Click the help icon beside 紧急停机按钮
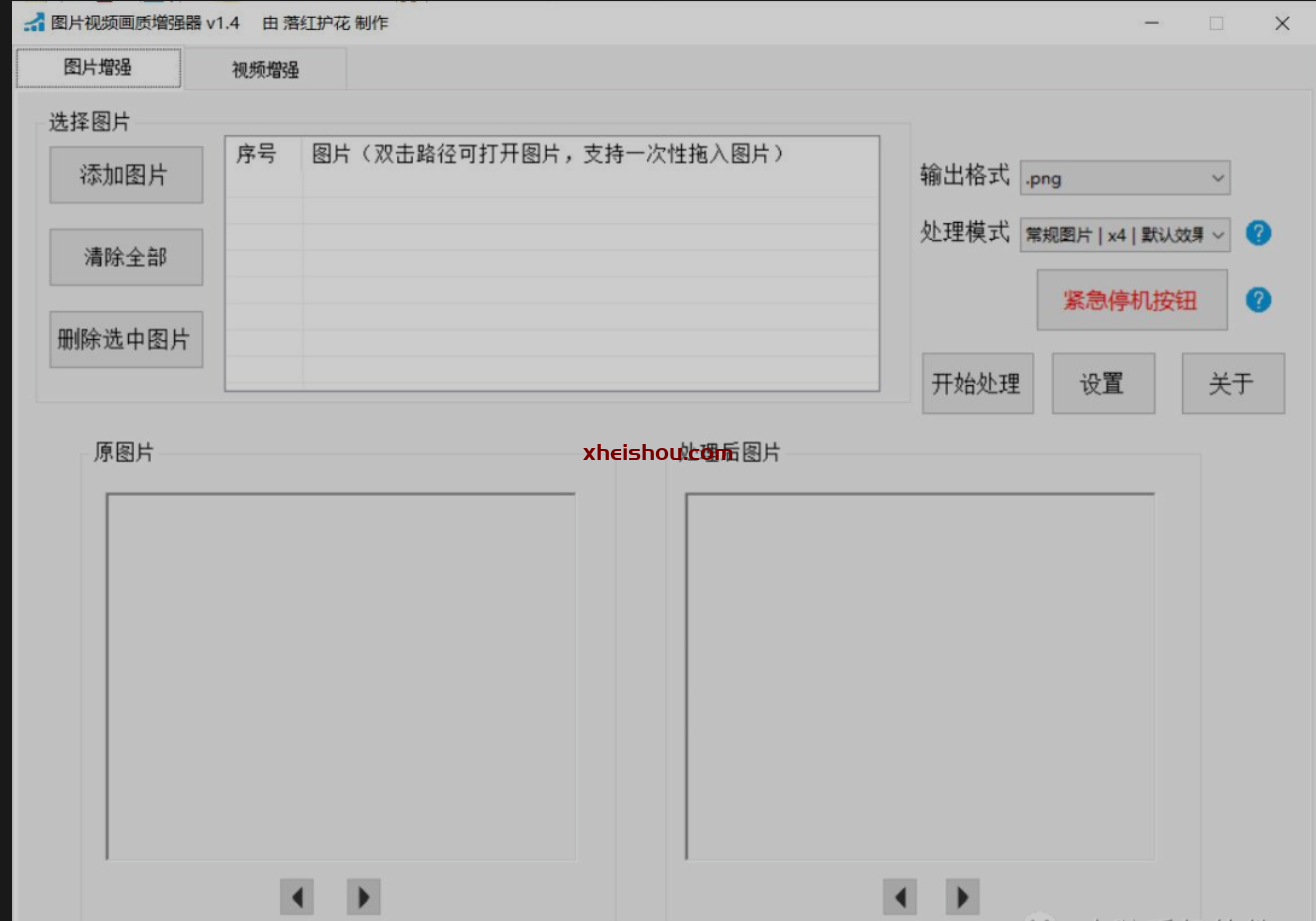The width and height of the screenshot is (1316, 921). (1259, 300)
